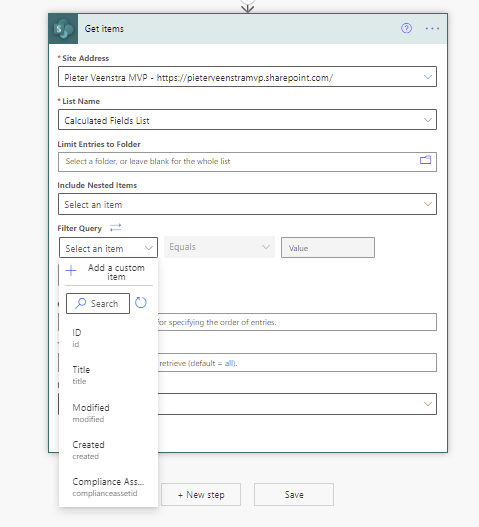
Task: Click the Save button
Action: coord(294,494)
